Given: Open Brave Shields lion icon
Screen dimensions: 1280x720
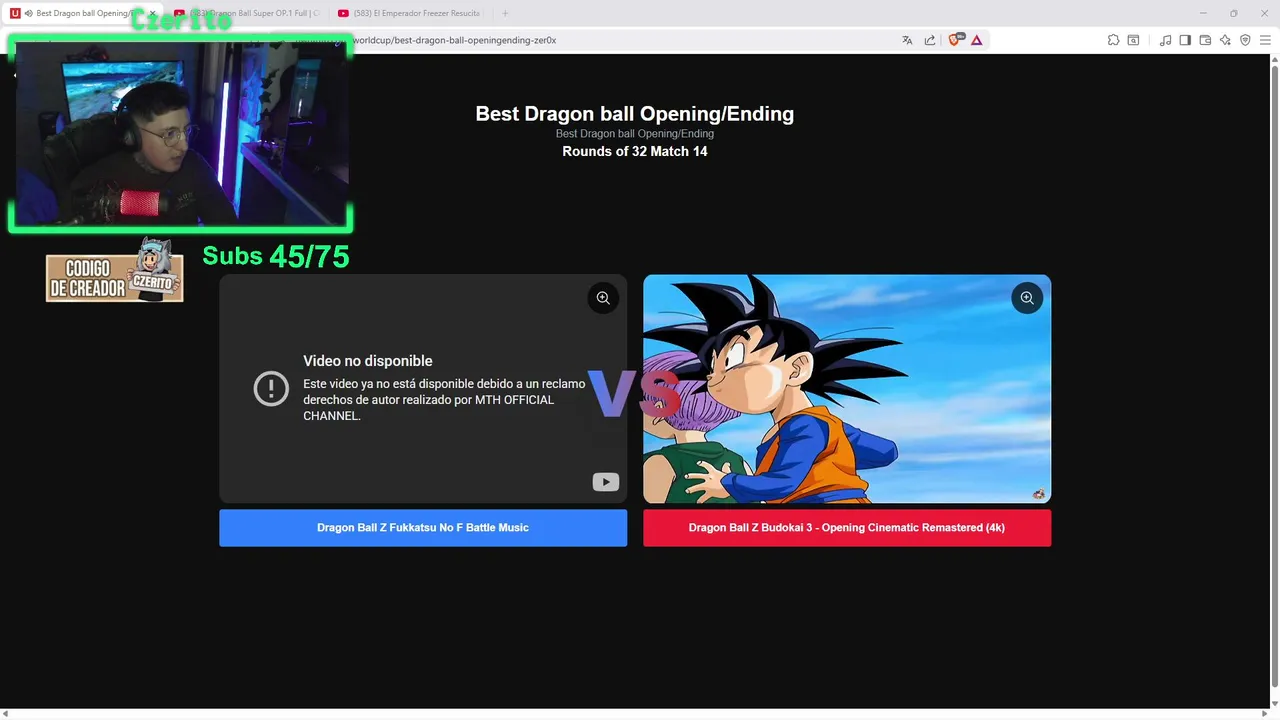Looking at the screenshot, I should [954, 40].
